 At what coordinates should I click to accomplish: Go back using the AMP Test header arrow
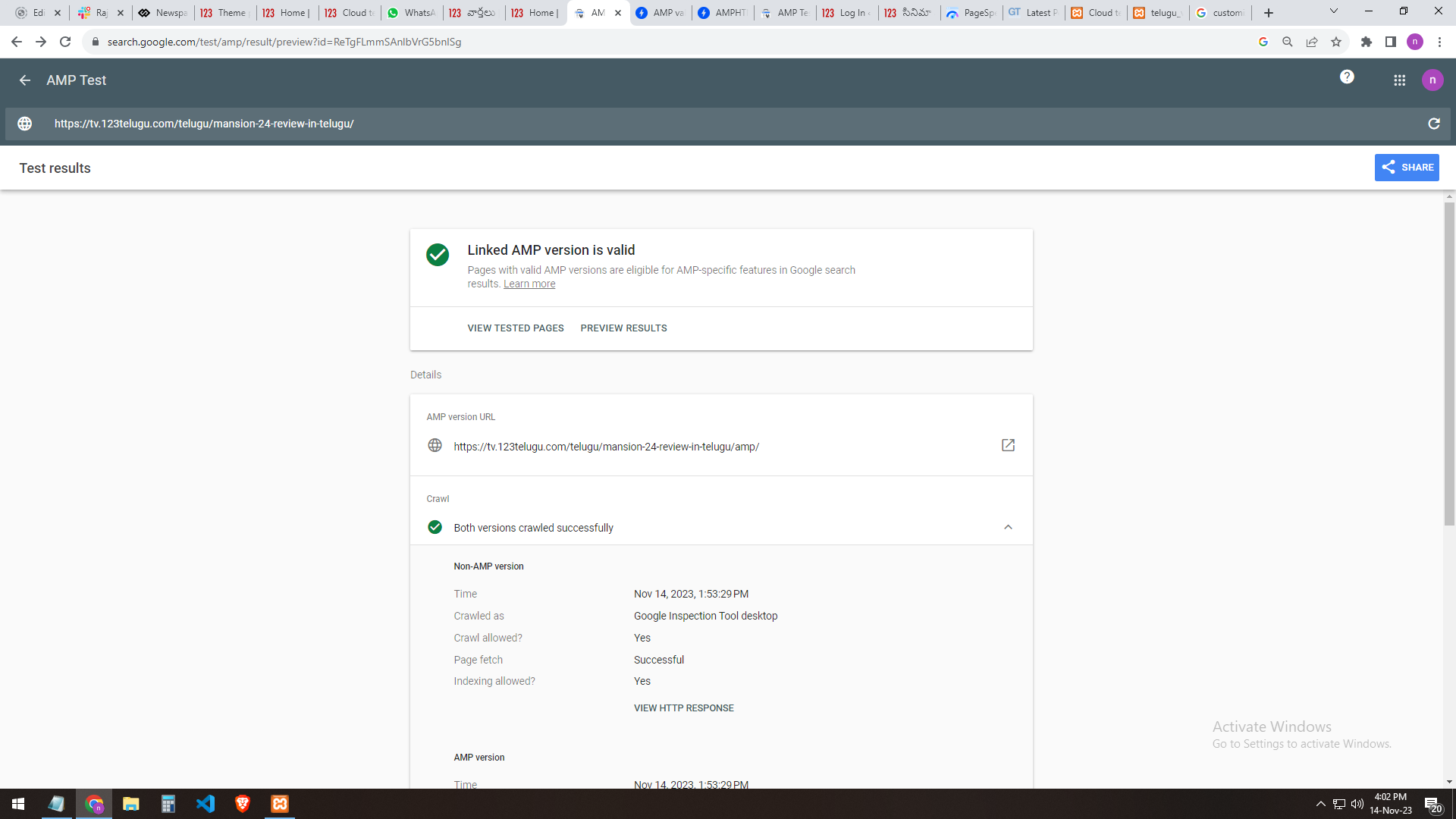pos(25,80)
